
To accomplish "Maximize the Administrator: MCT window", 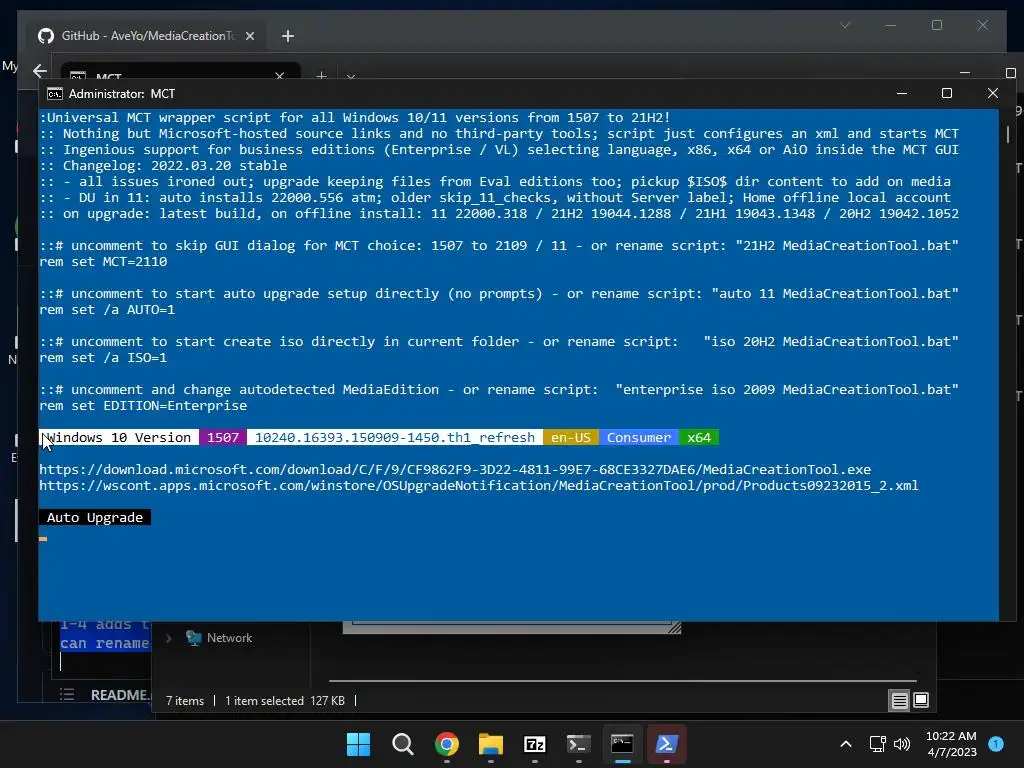I will [947, 93].
